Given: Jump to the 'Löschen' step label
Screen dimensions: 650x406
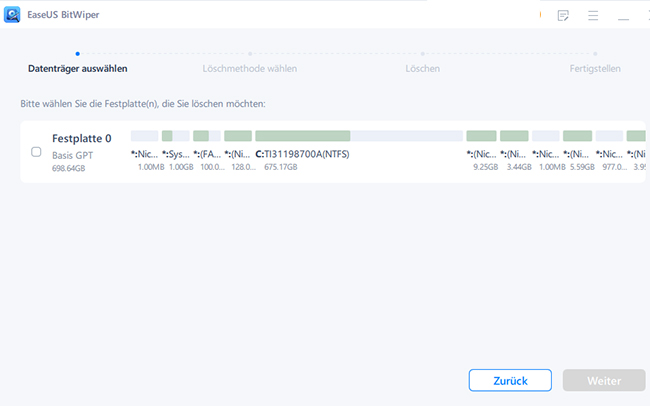Looking at the screenshot, I should [422, 69].
